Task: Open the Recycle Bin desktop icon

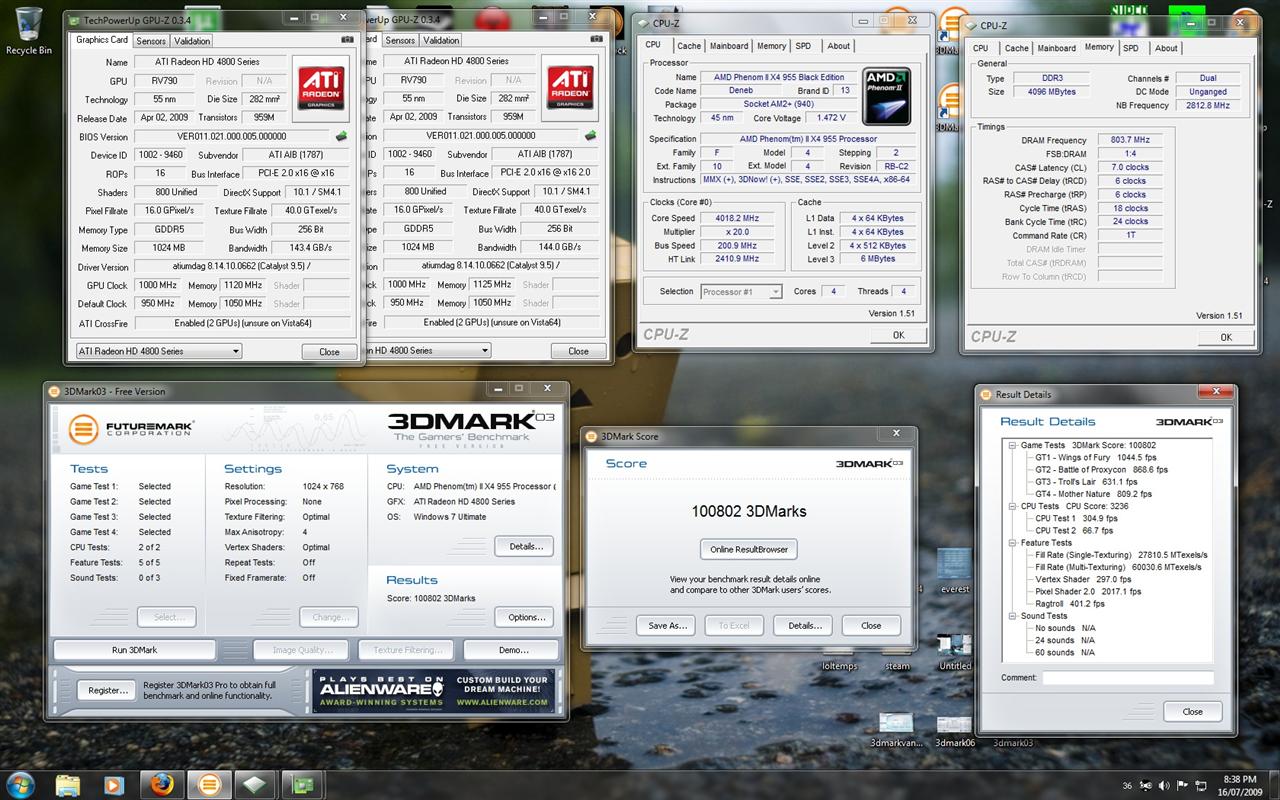Action: (29, 30)
